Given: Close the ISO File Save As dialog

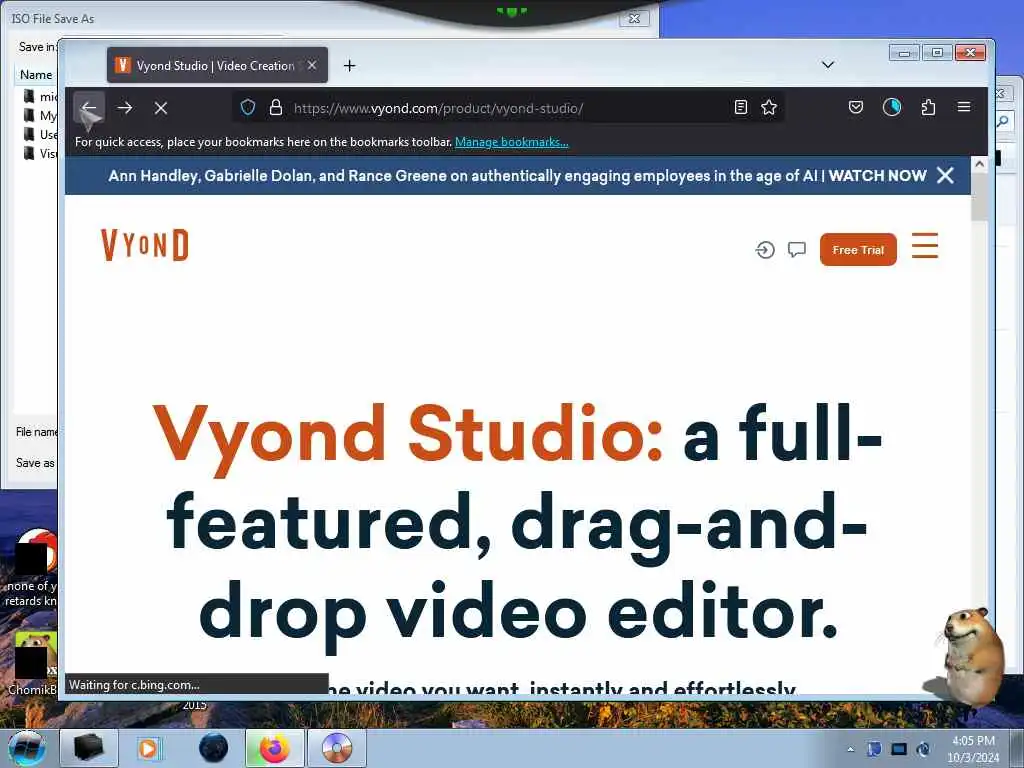Looking at the screenshot, I should (633, 18).
